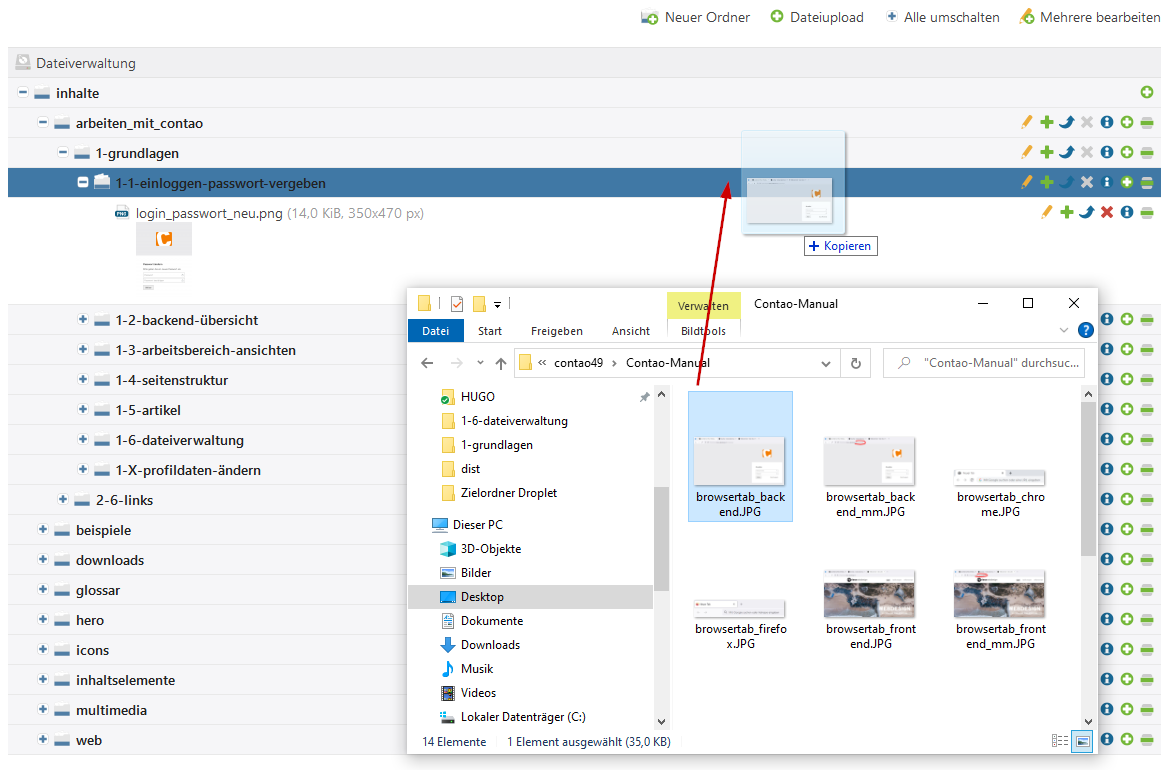Click the Neuer Ordner link

pyautogui.click(x=696, y=17)
